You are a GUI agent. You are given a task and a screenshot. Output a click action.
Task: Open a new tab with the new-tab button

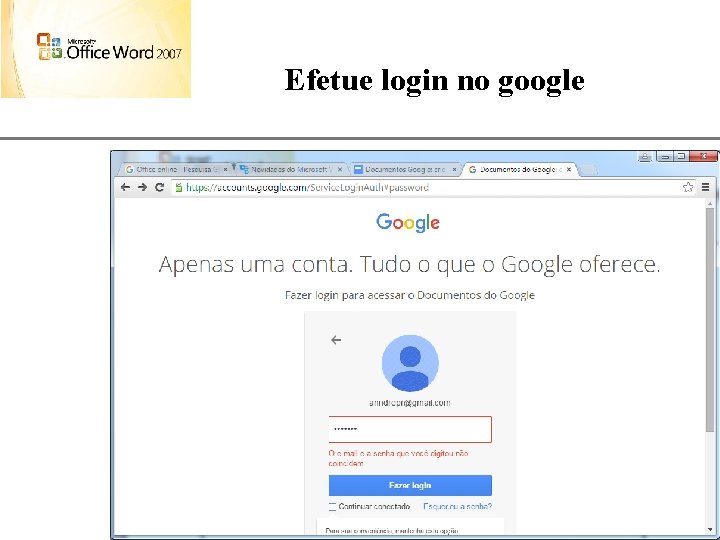point(589,170)
